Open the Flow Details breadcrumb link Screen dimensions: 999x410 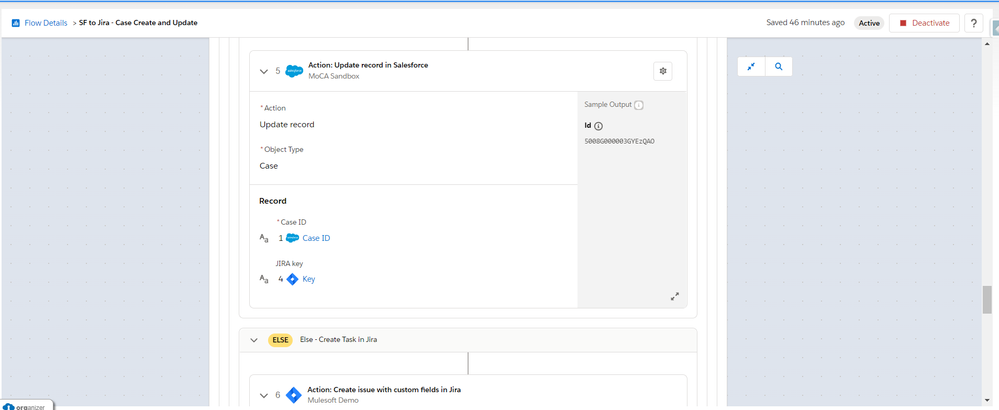click(x=45, y=23)
